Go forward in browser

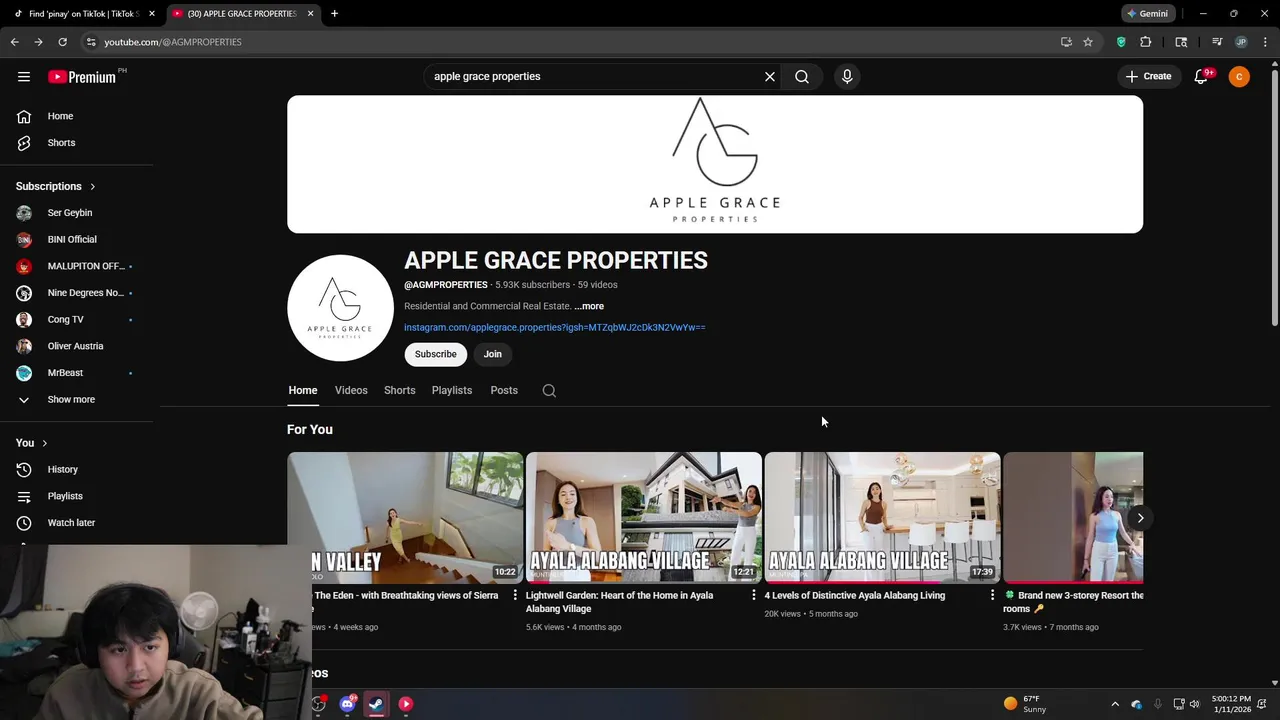(38, 42)
